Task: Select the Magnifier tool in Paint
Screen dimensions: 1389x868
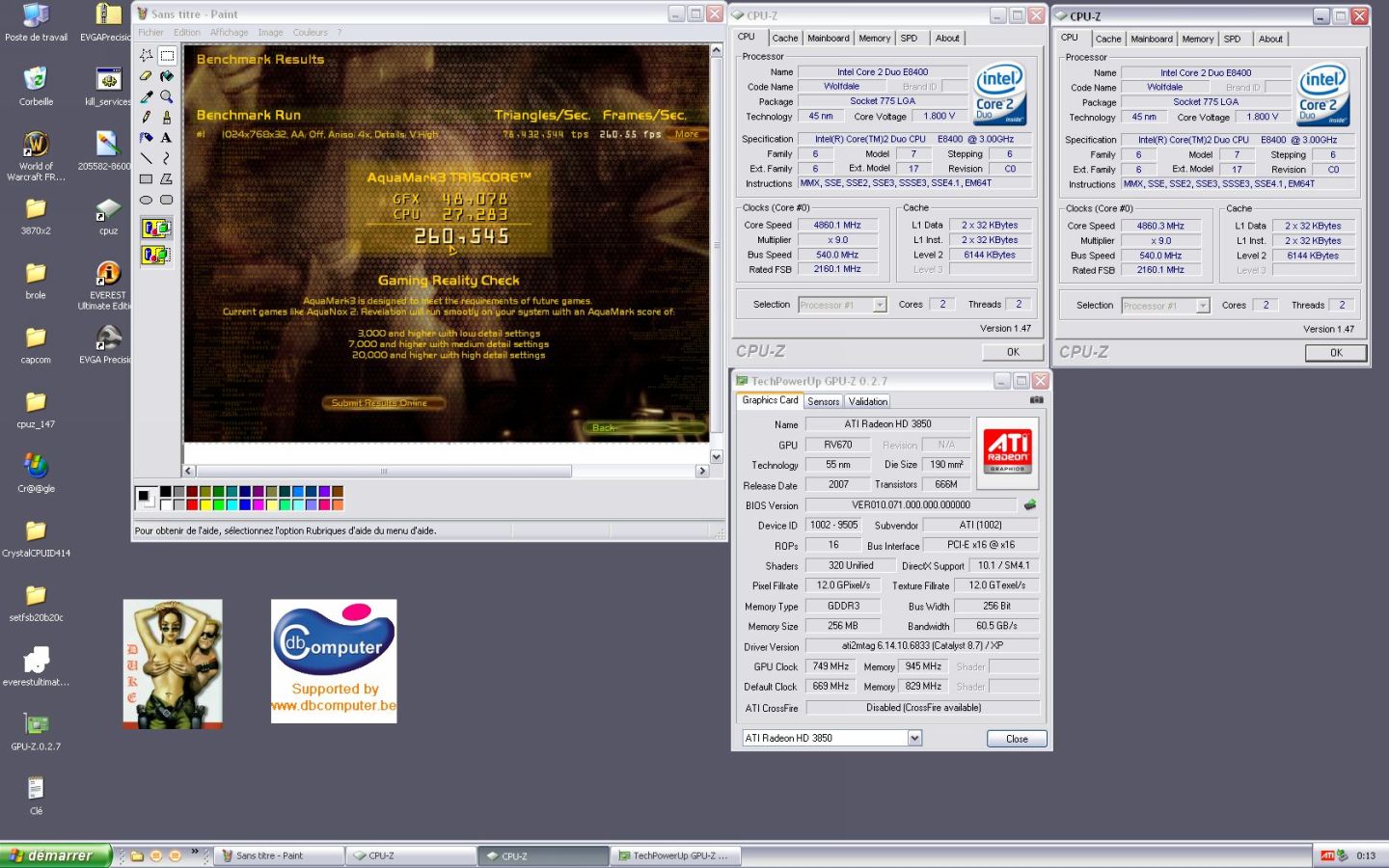Action: pyautogui.click(x=166, y=96)
